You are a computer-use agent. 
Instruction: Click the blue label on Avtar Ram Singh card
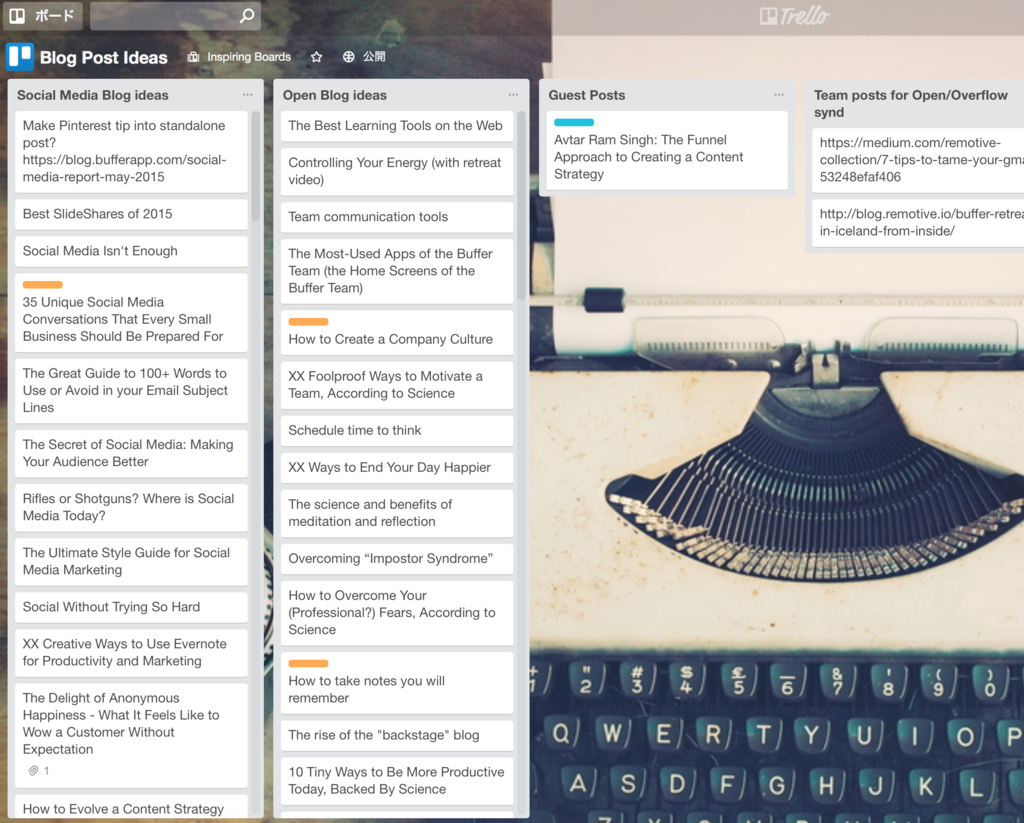pyautogui.click(x=574, y=122)
